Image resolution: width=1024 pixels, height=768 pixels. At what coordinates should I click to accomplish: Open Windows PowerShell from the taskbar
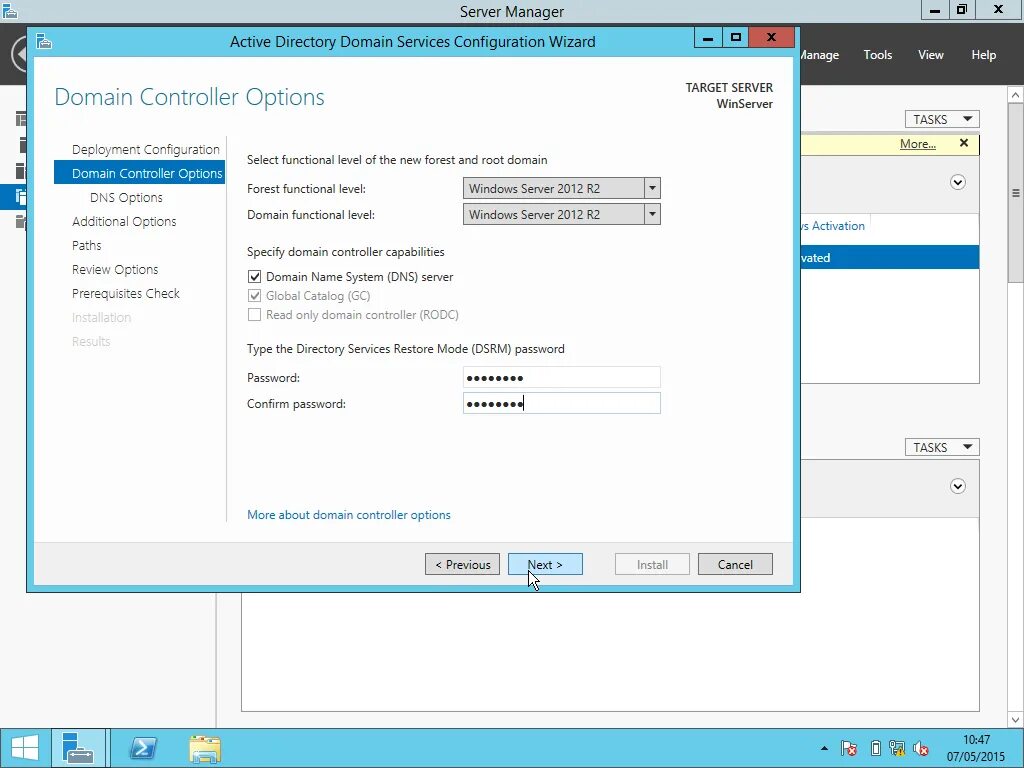pos(141,747)
